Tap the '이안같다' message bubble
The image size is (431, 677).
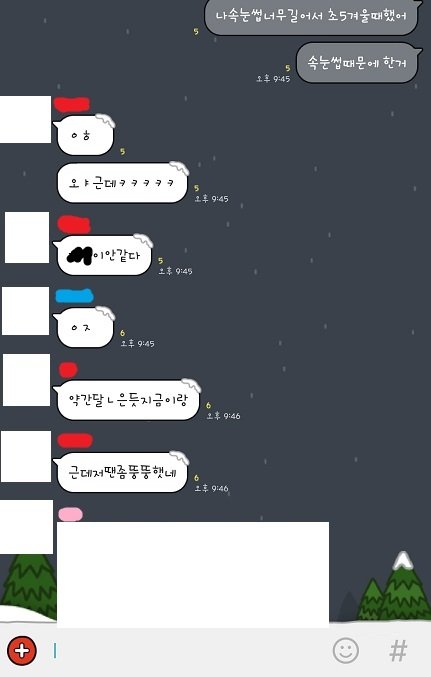pos(103,256)
